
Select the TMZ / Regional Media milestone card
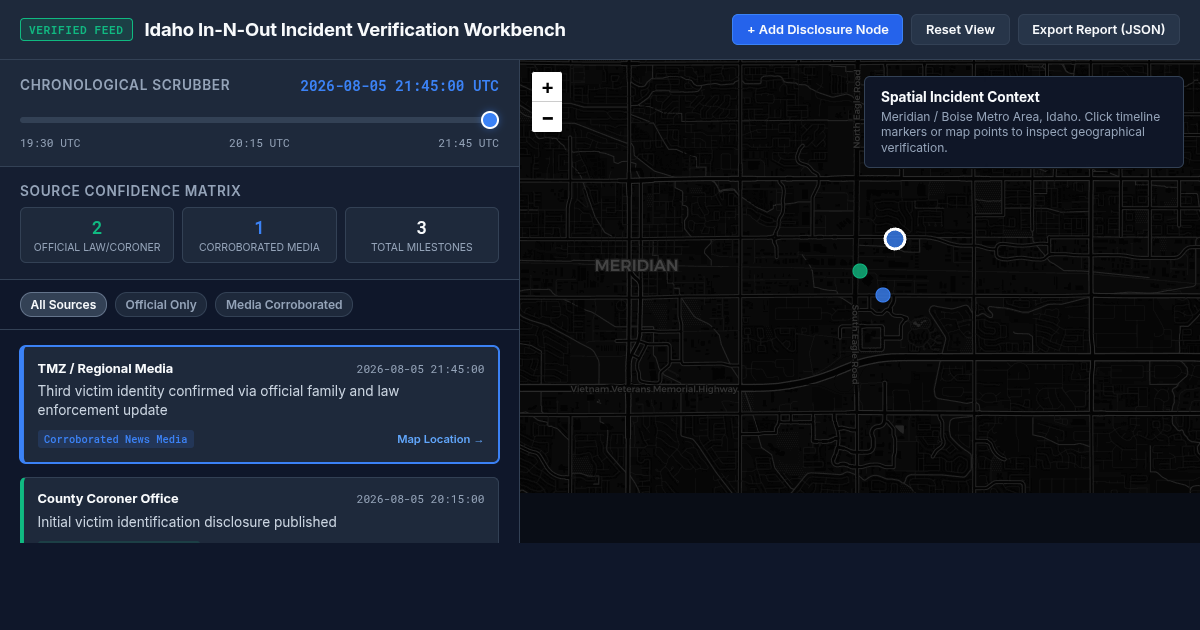coord(260,404)
